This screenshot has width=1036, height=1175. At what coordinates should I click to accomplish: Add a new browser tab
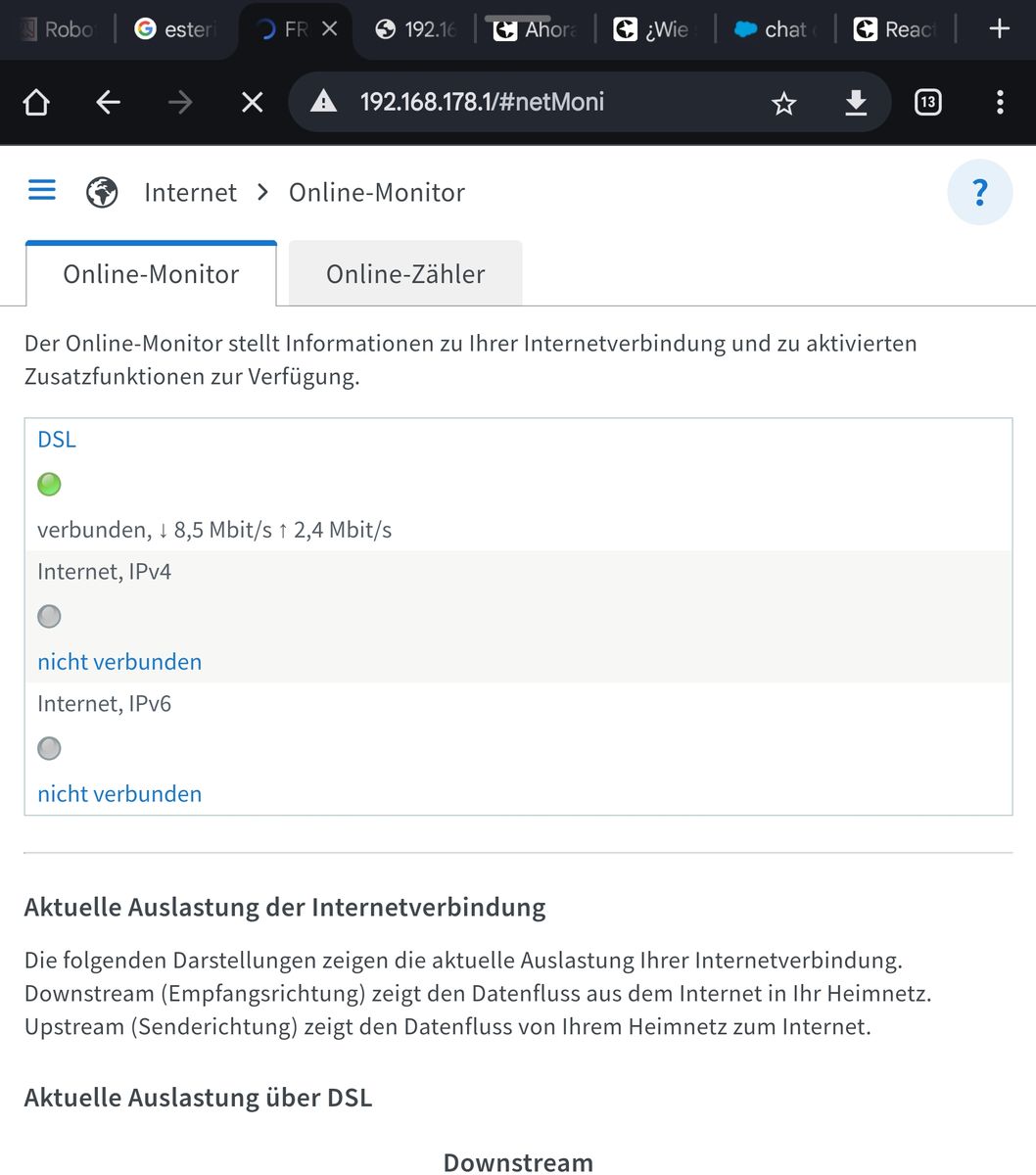click(999, 29)
